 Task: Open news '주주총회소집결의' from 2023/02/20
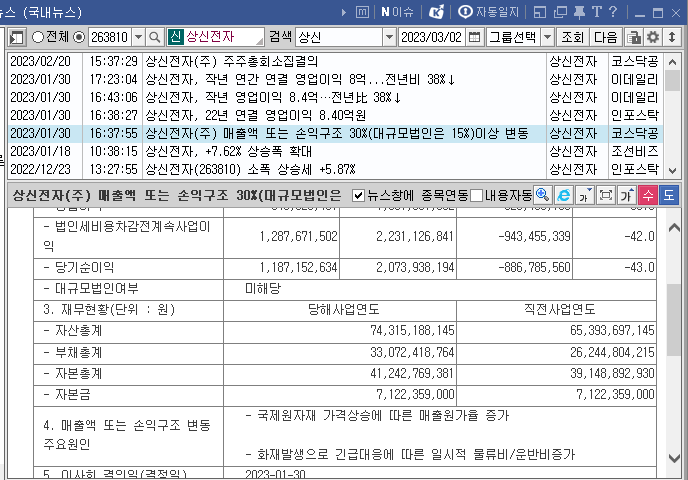tap(335, 61)
